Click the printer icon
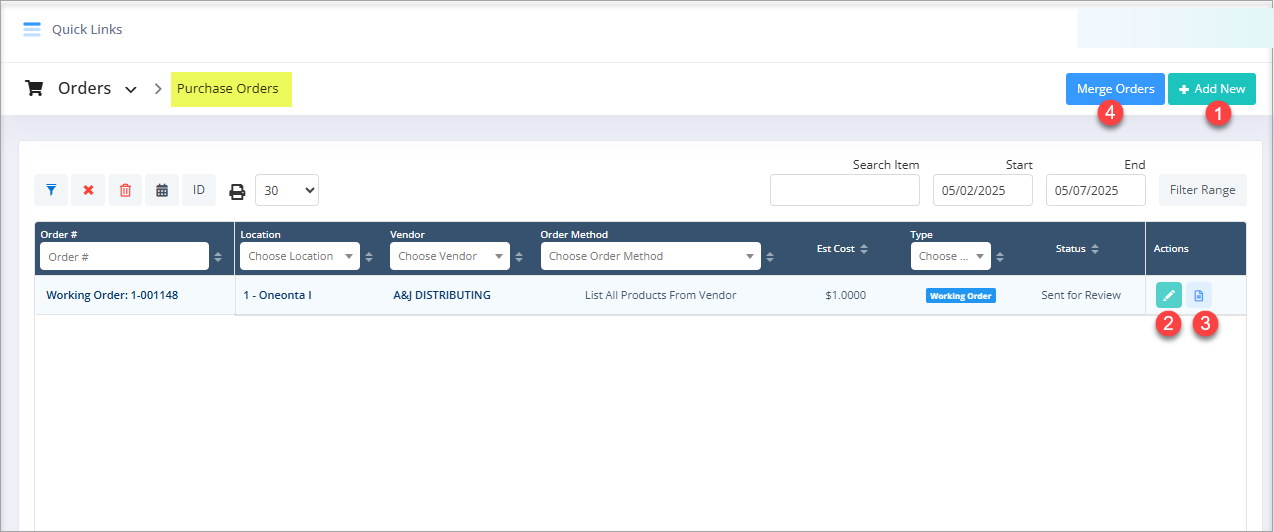Screen dimensions: 1274x532 coord(237,191)
